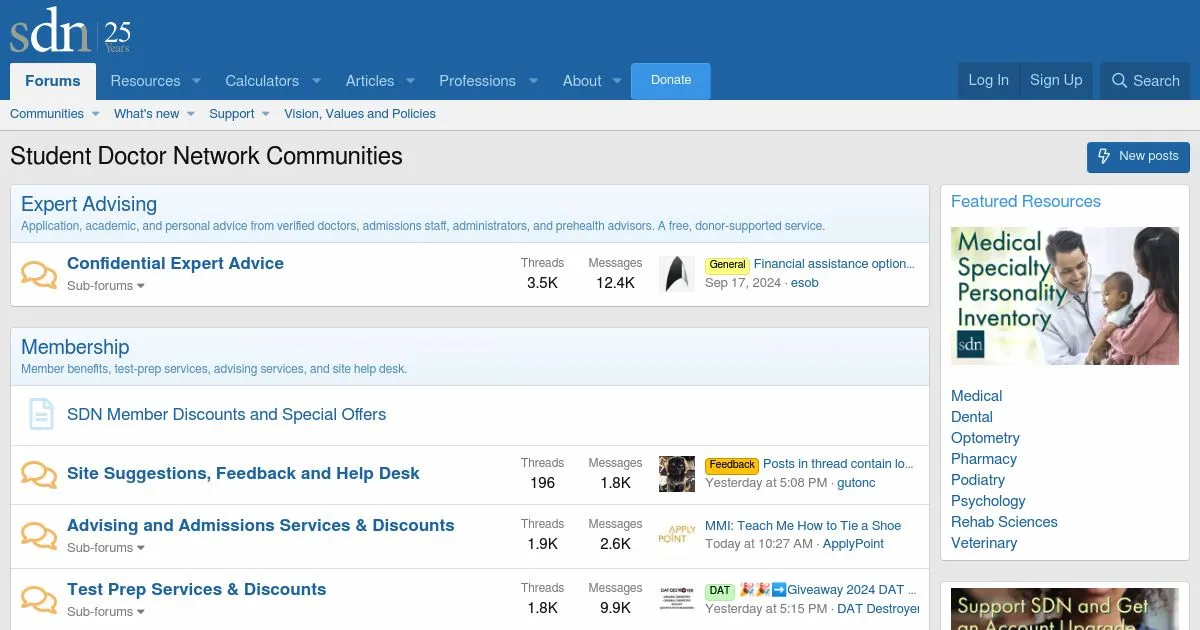Viewport: 1200px width, 630px height.
Task: Open Confidential Expert Advice forum
Action: (175, 263)
